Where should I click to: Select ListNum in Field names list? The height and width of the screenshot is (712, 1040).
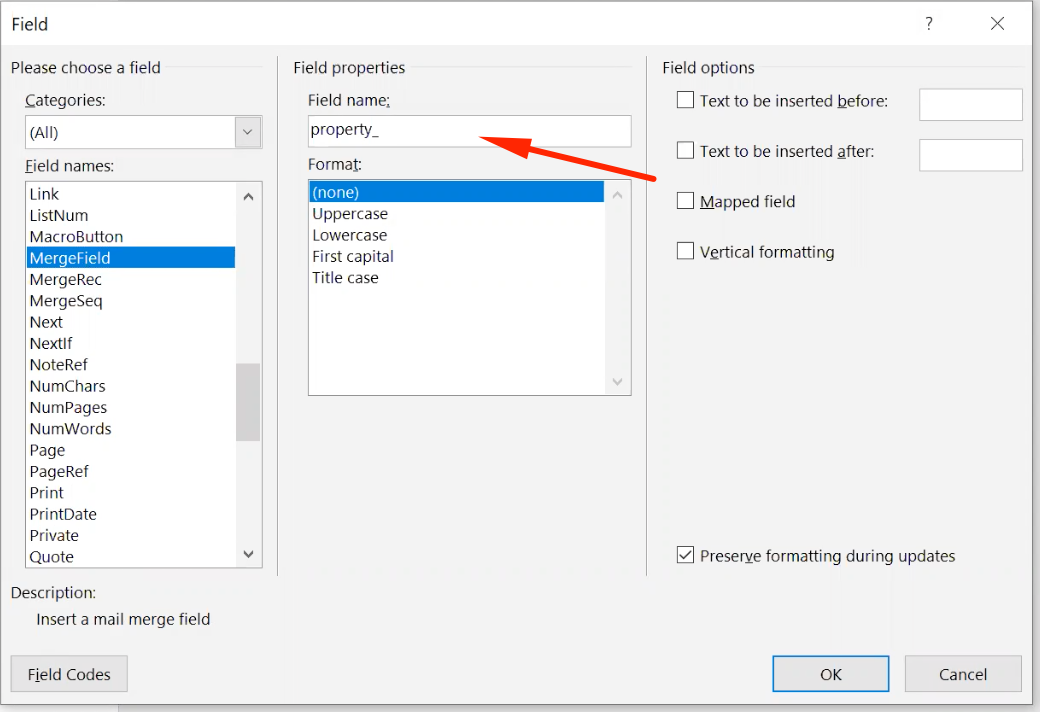pos(131,215)
